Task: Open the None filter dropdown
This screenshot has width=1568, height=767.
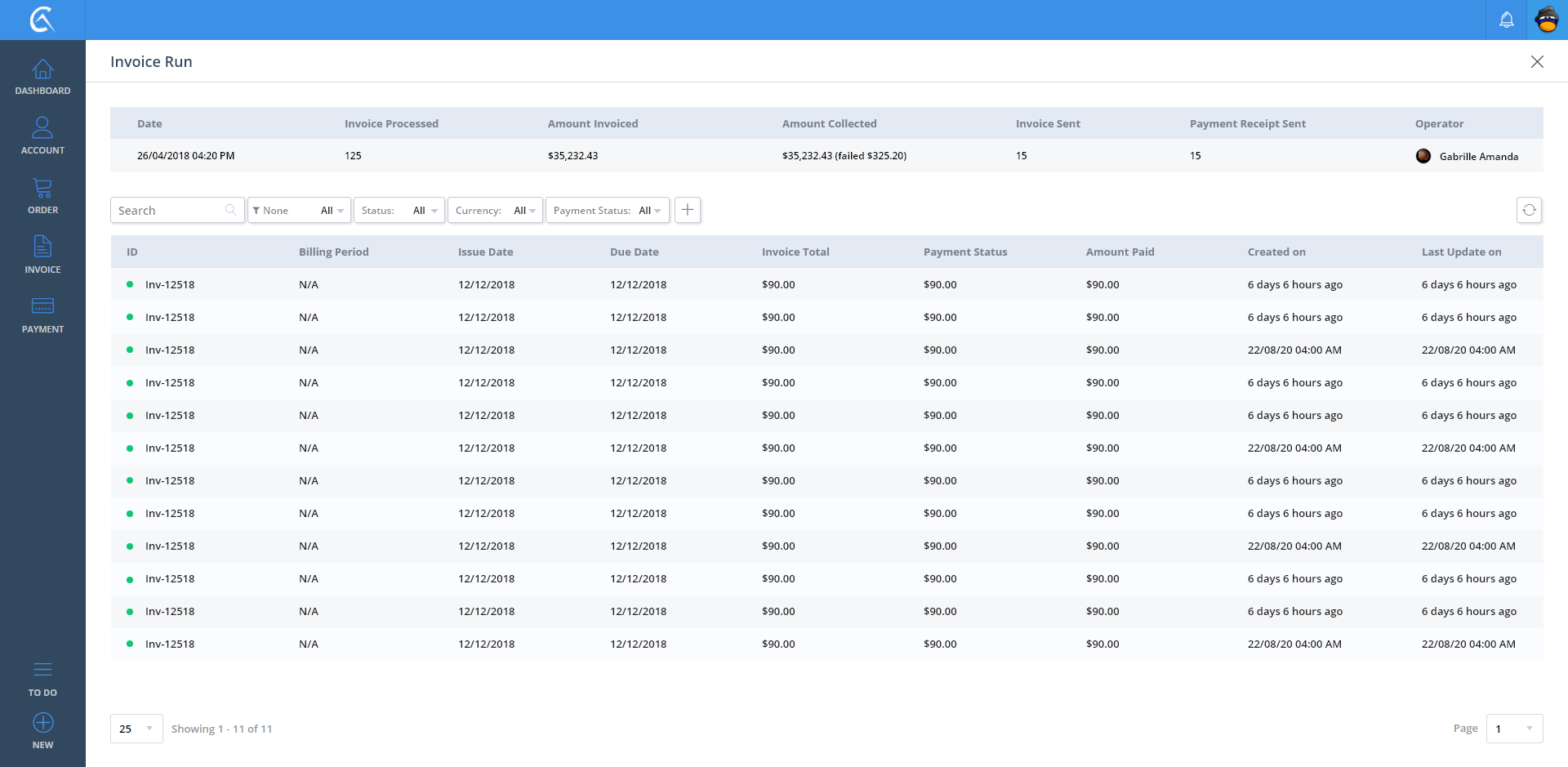Action: click(x=299, y=210)
